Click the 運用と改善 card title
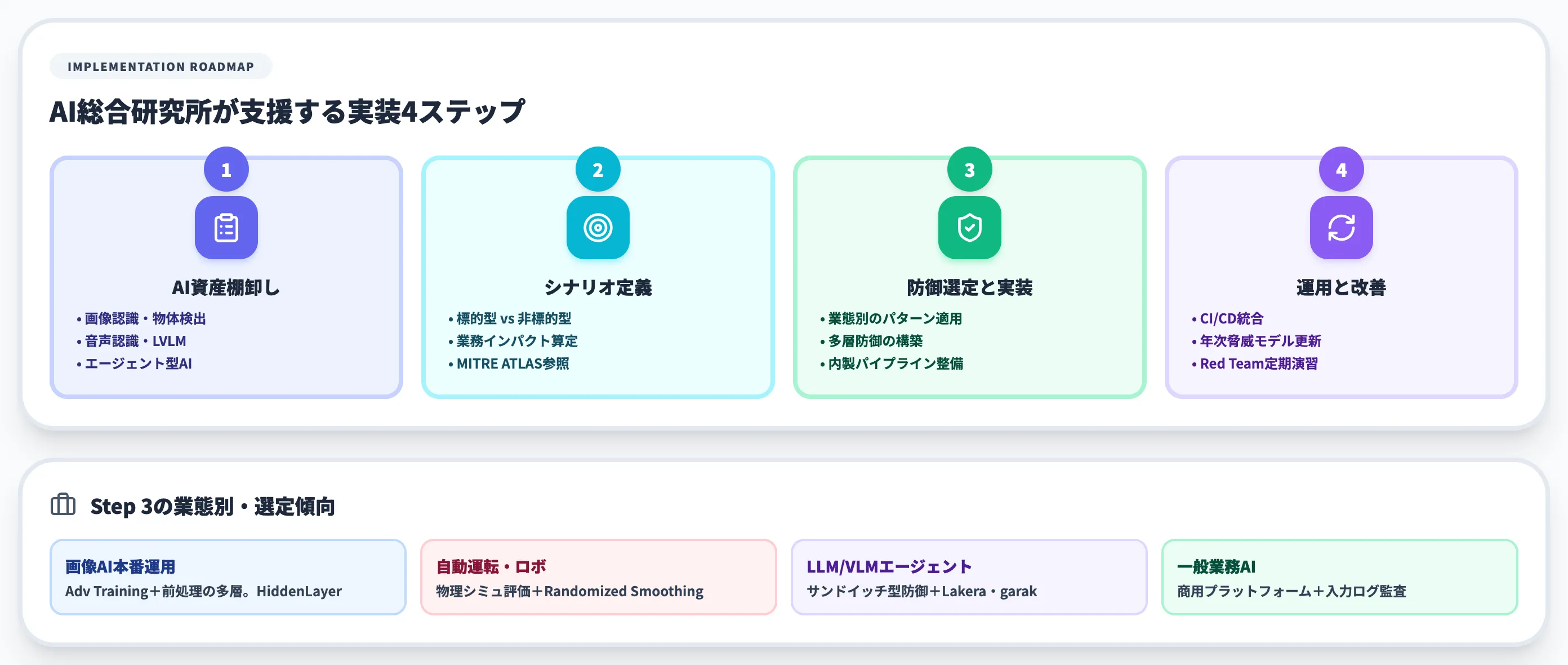 (x=1341, y=287)
